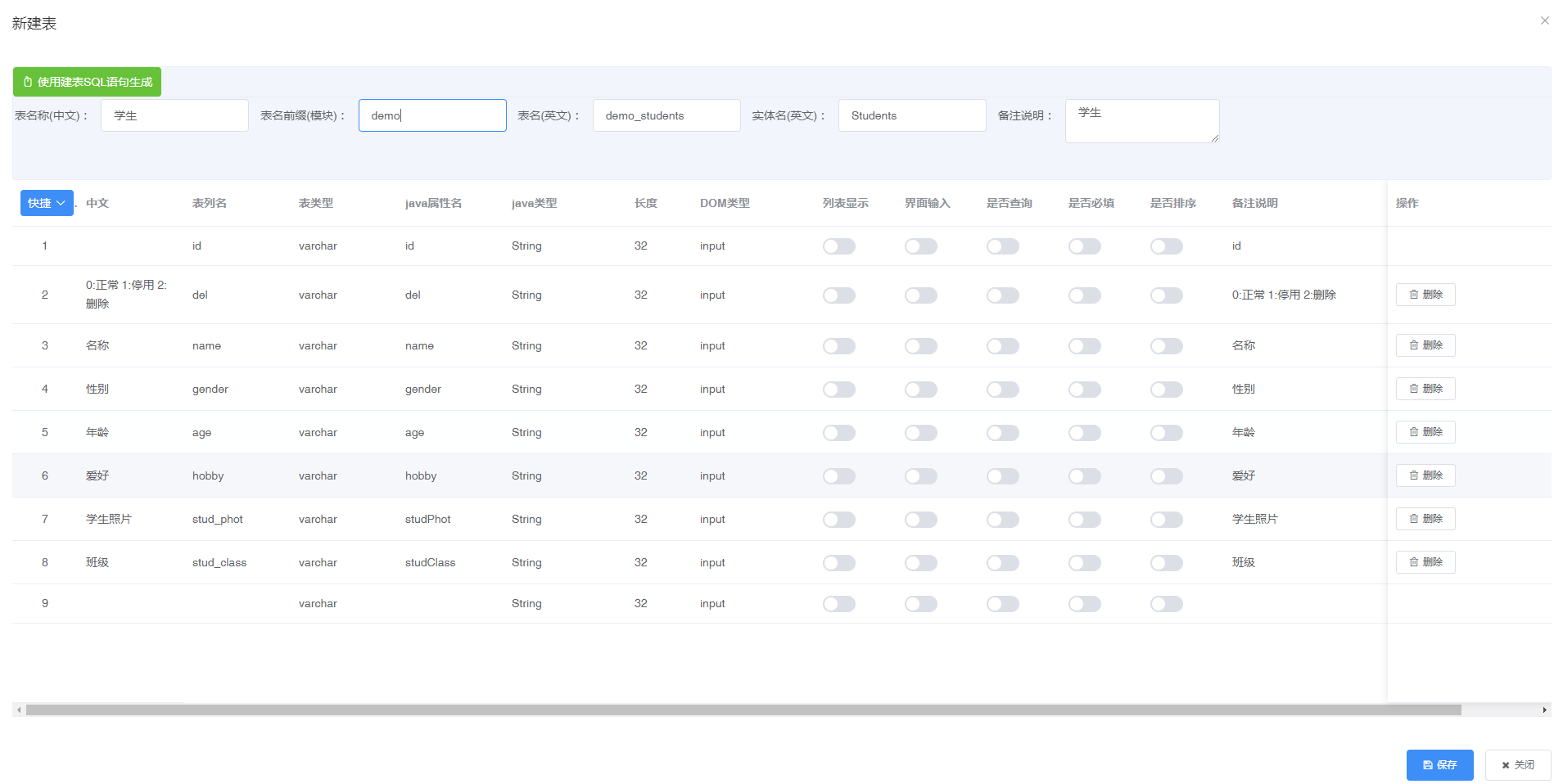Toggle 列表显示 for the name row
The width and height of the screenshot is (1563, 784).
pos(839,346)
